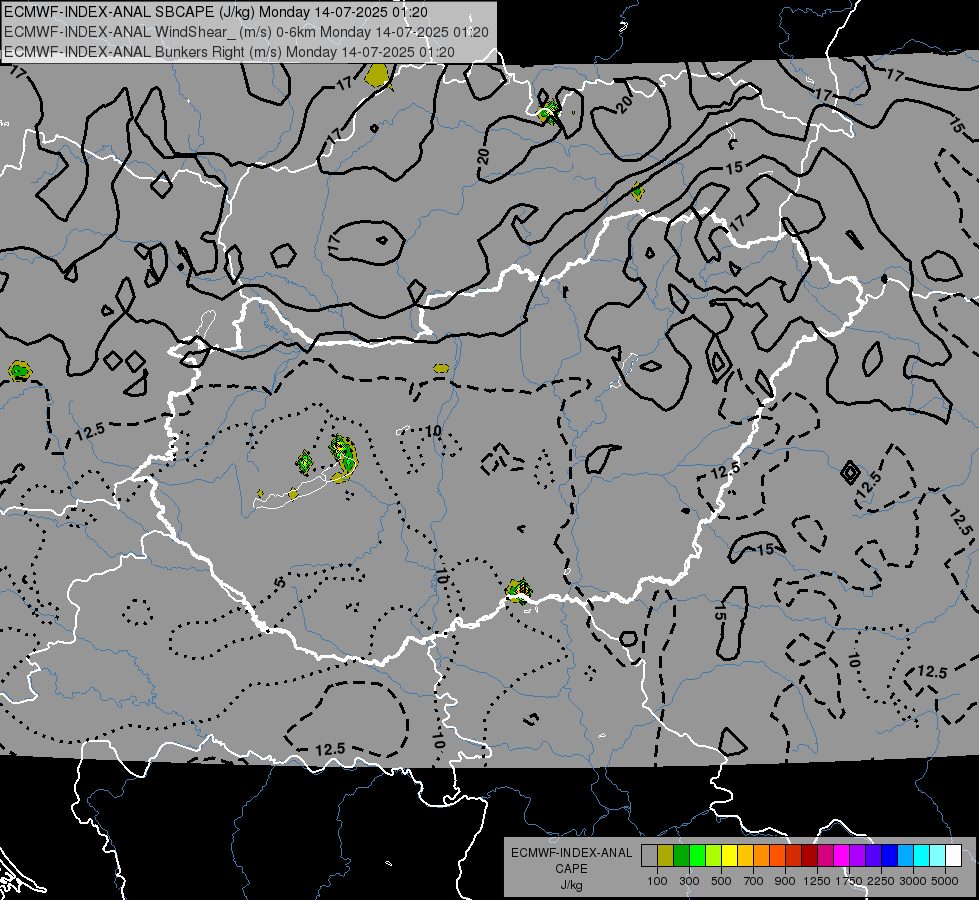Click the legend value 500
The height and width of the screenshot is (900, 979).
click(721, 881)
